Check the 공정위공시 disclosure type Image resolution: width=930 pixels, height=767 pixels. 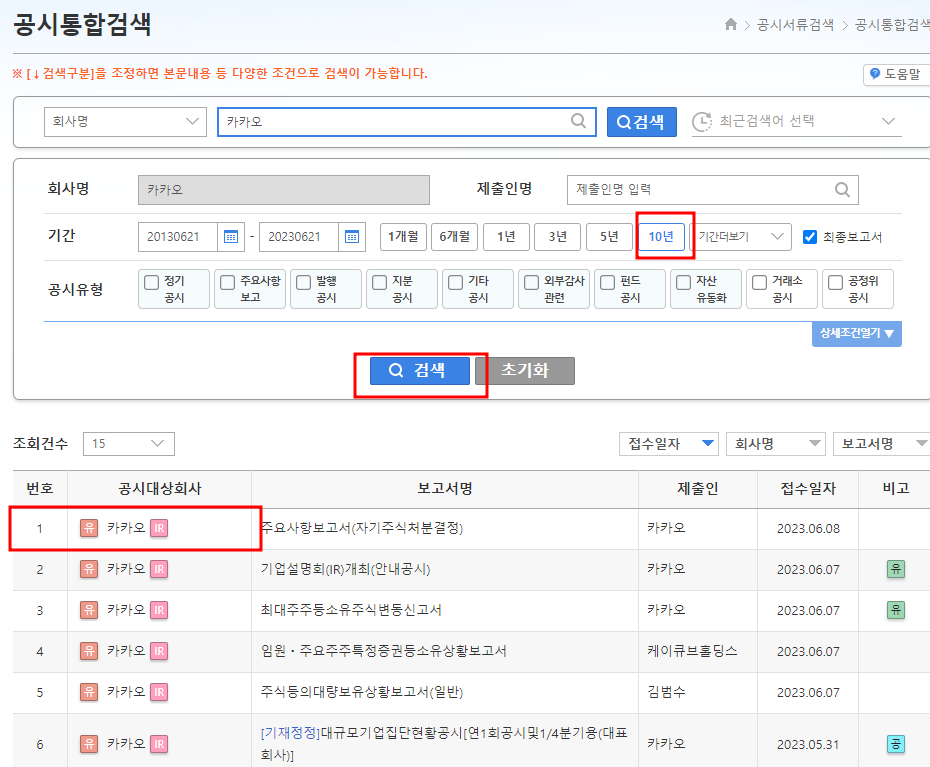click(835, 282)
